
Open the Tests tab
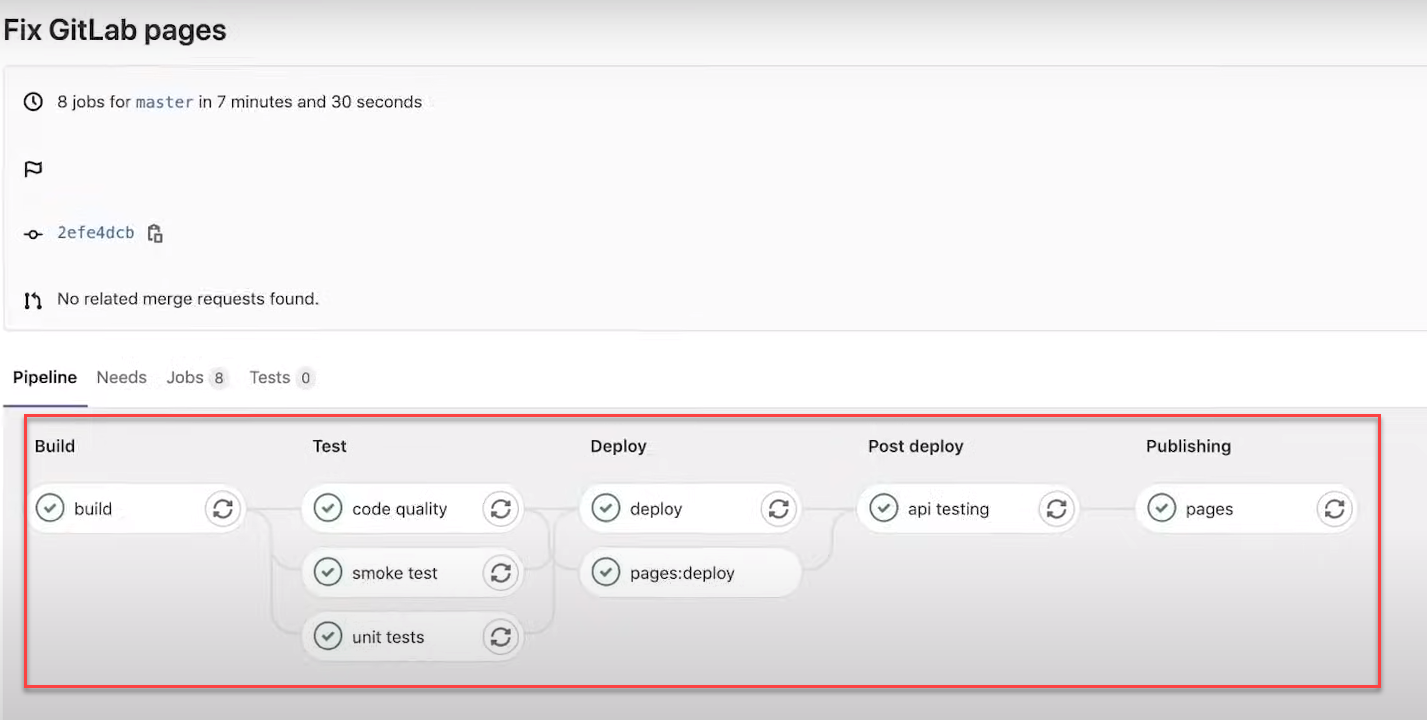click(x=269, y=377)
